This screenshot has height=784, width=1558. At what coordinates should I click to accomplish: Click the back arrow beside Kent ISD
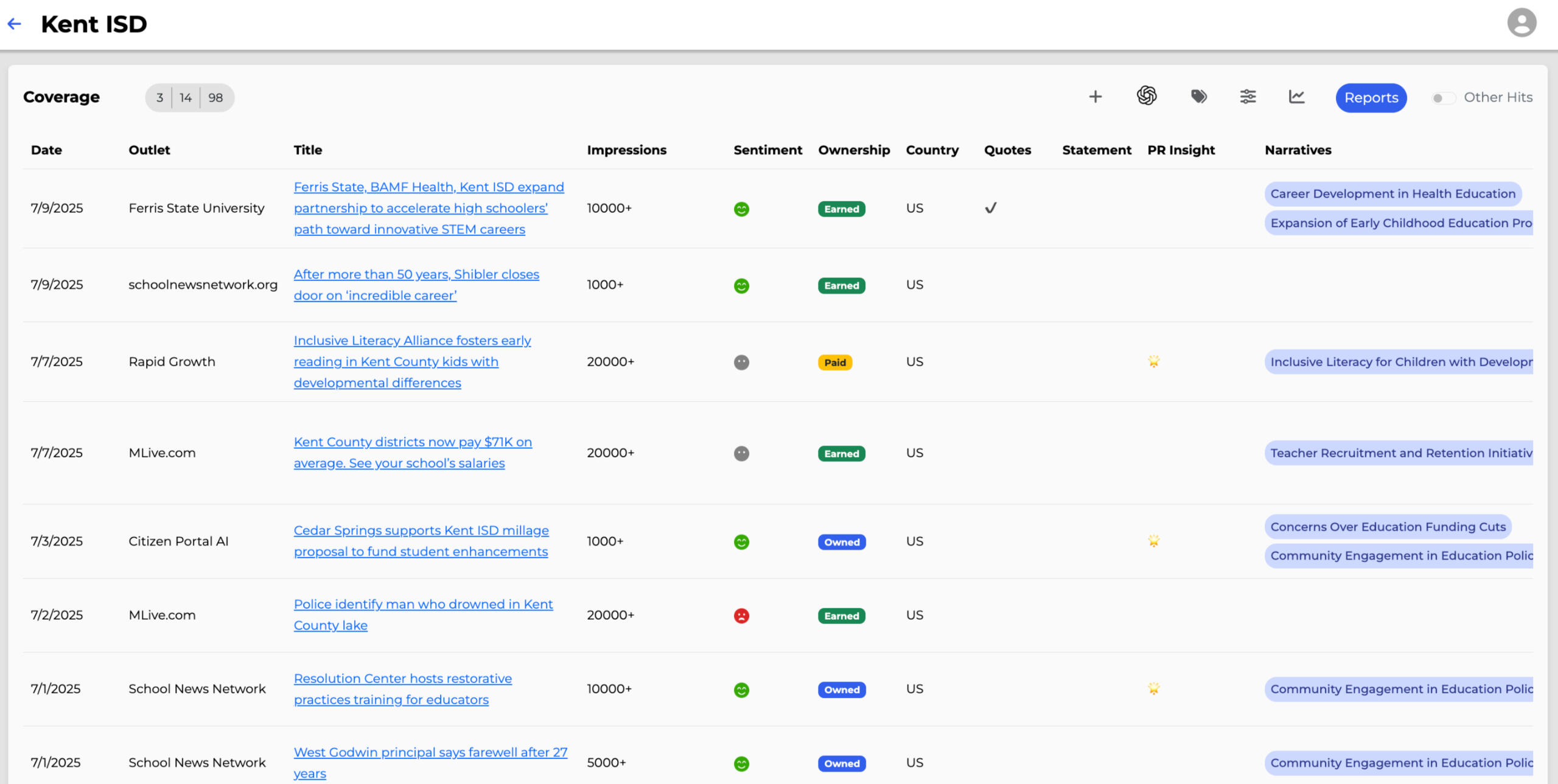click(x=14, y=24)
